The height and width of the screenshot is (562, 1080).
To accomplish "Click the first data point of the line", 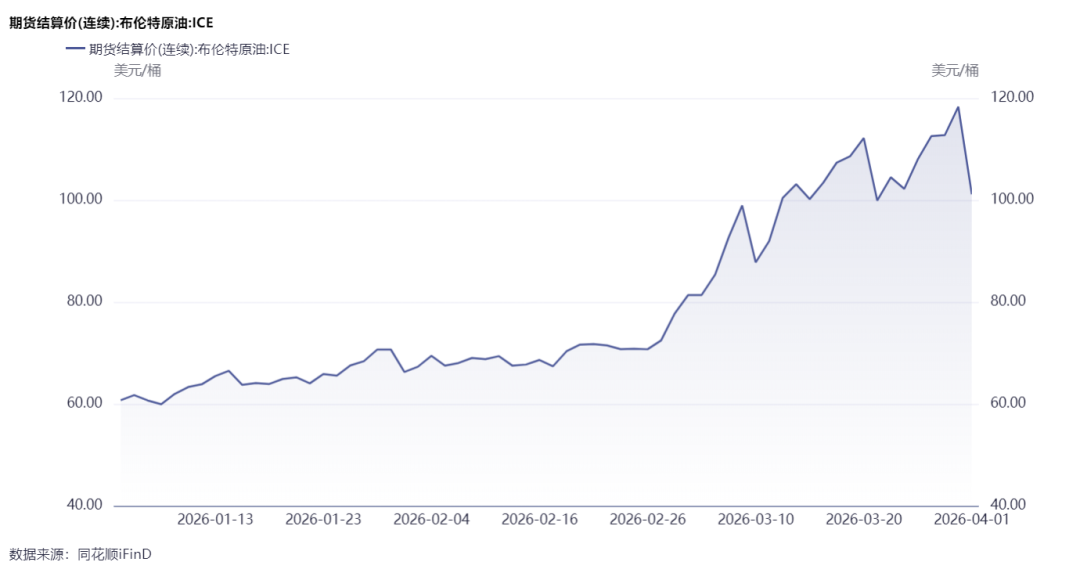I will point(121,400).
